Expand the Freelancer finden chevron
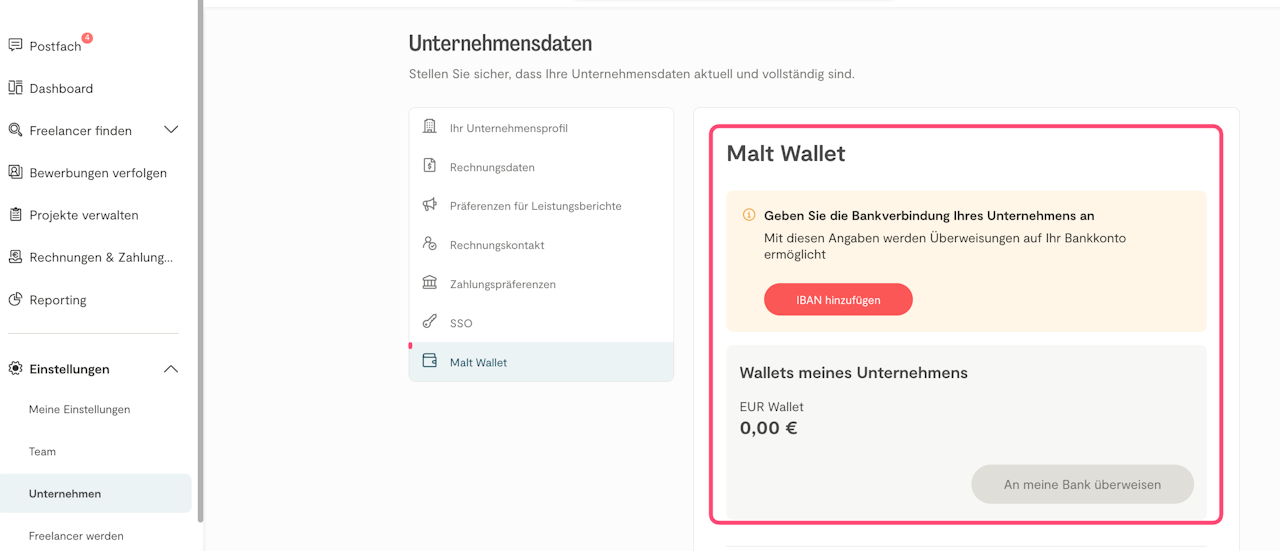The height and width of the screenshot is (551, 1280). point(171,130)
